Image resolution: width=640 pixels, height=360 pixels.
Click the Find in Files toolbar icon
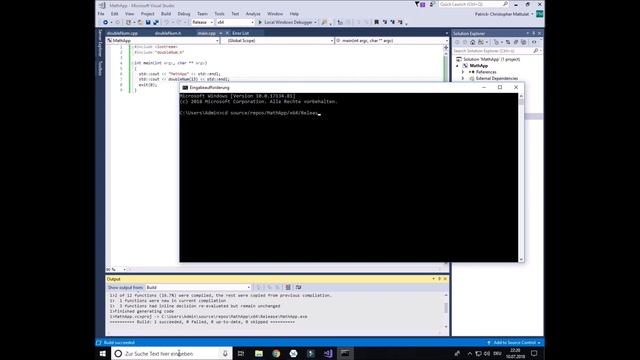point(324,22)
